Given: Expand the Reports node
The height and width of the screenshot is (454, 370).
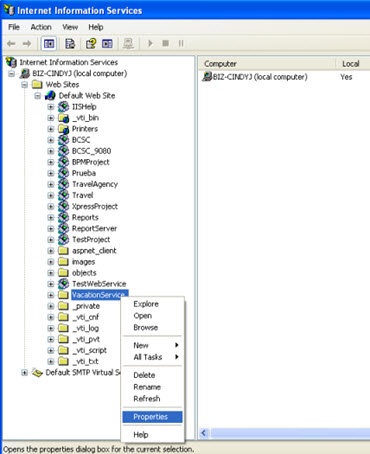Looking at the screenshot, I should (x=51, y=218).
